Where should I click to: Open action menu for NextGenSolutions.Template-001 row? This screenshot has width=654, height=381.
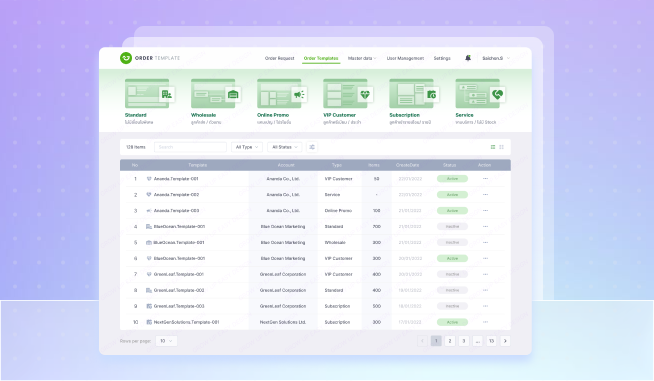(x=485, y=322)
